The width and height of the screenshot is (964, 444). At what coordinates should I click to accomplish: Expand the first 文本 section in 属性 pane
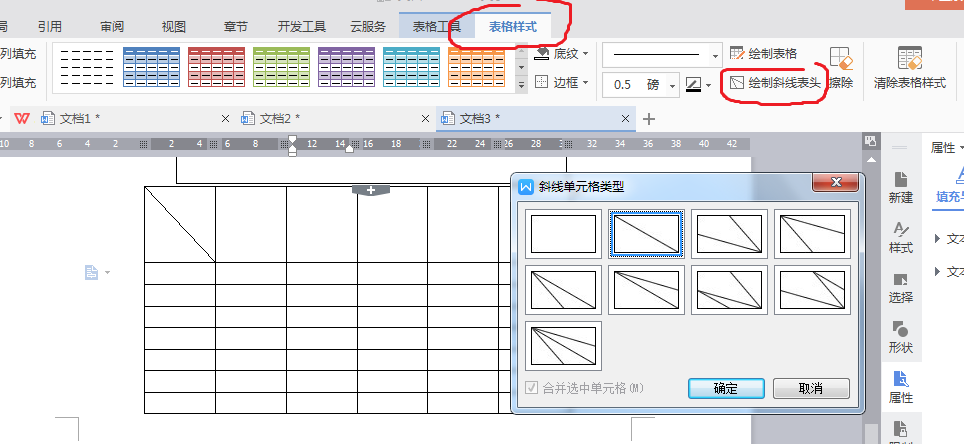[938, 238]
